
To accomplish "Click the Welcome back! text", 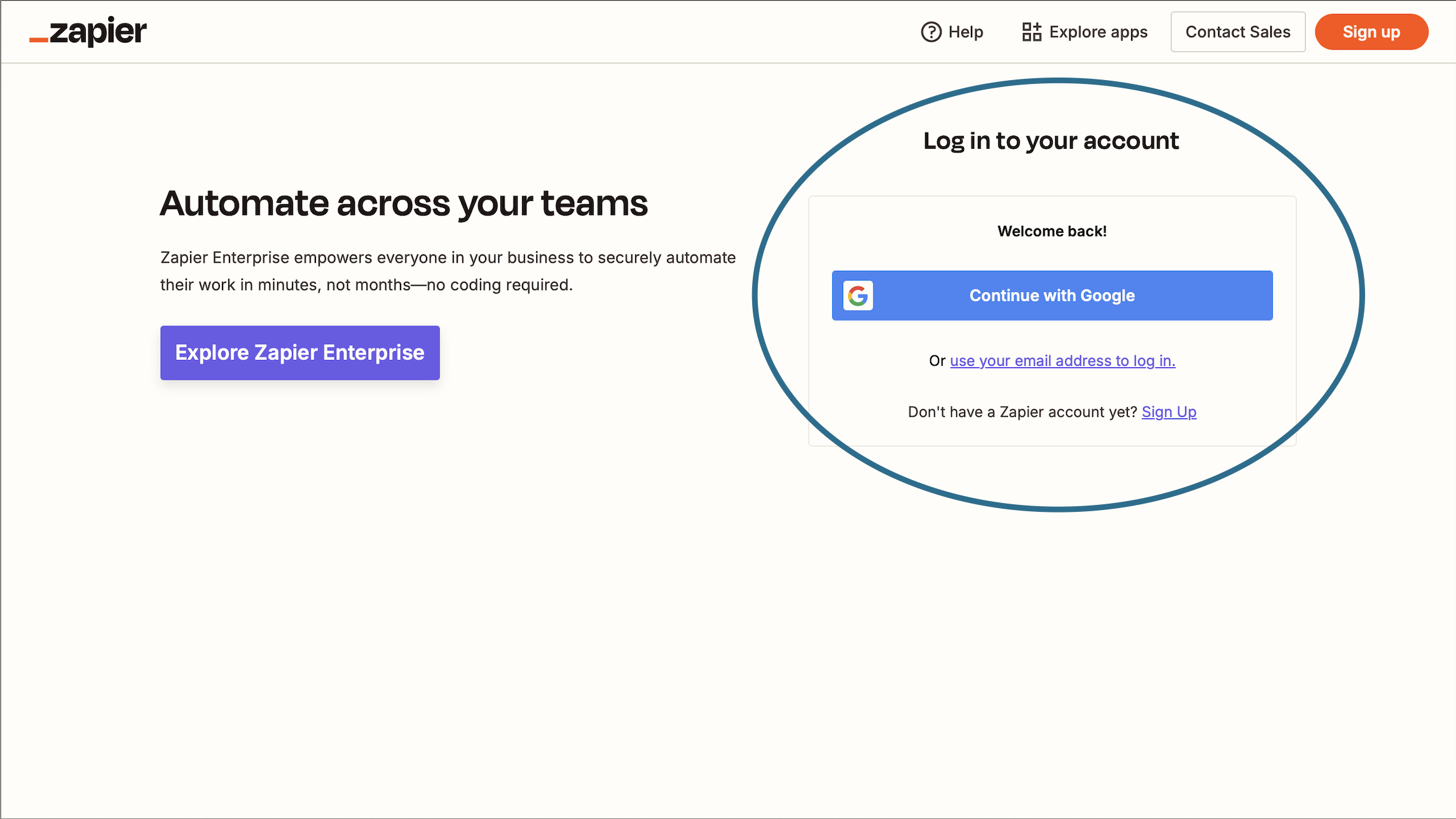I will point(1052,231).
